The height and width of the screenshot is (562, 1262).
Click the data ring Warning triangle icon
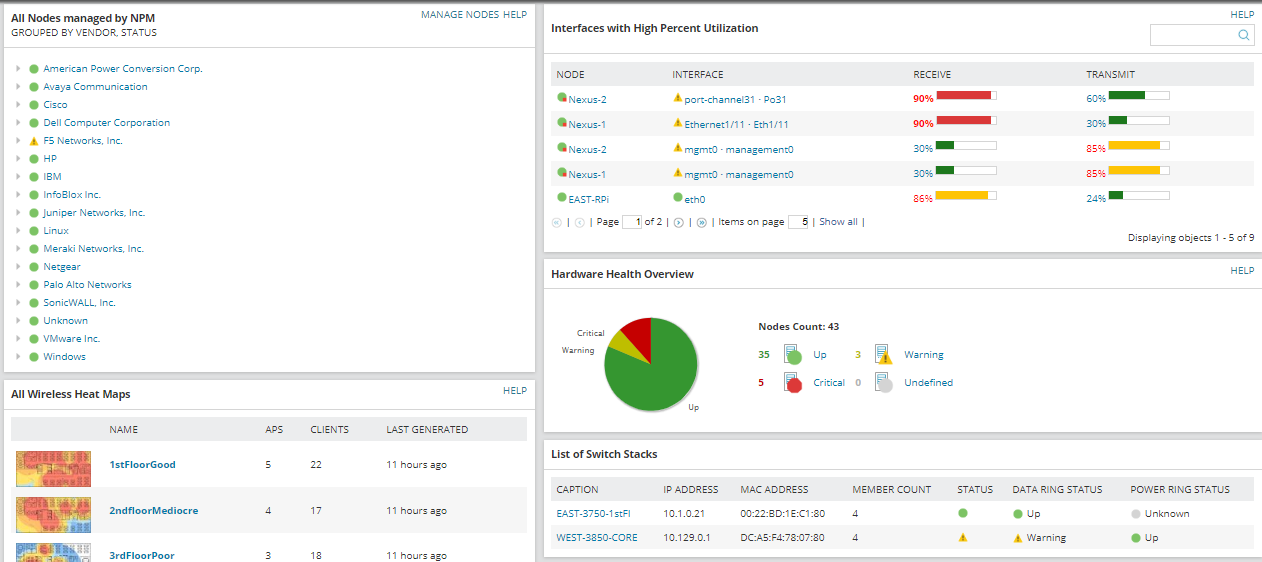[x=1018, y=537]
